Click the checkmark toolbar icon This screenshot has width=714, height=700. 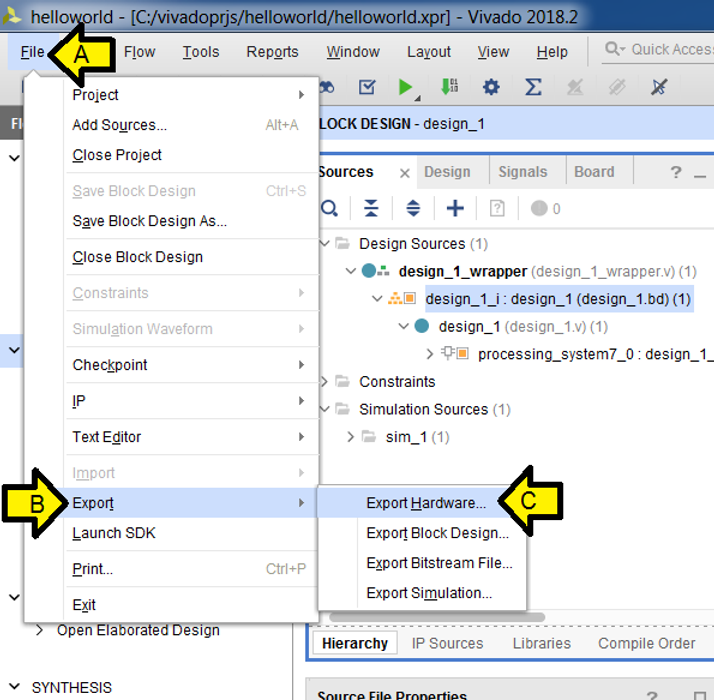[x=367, y=88]
